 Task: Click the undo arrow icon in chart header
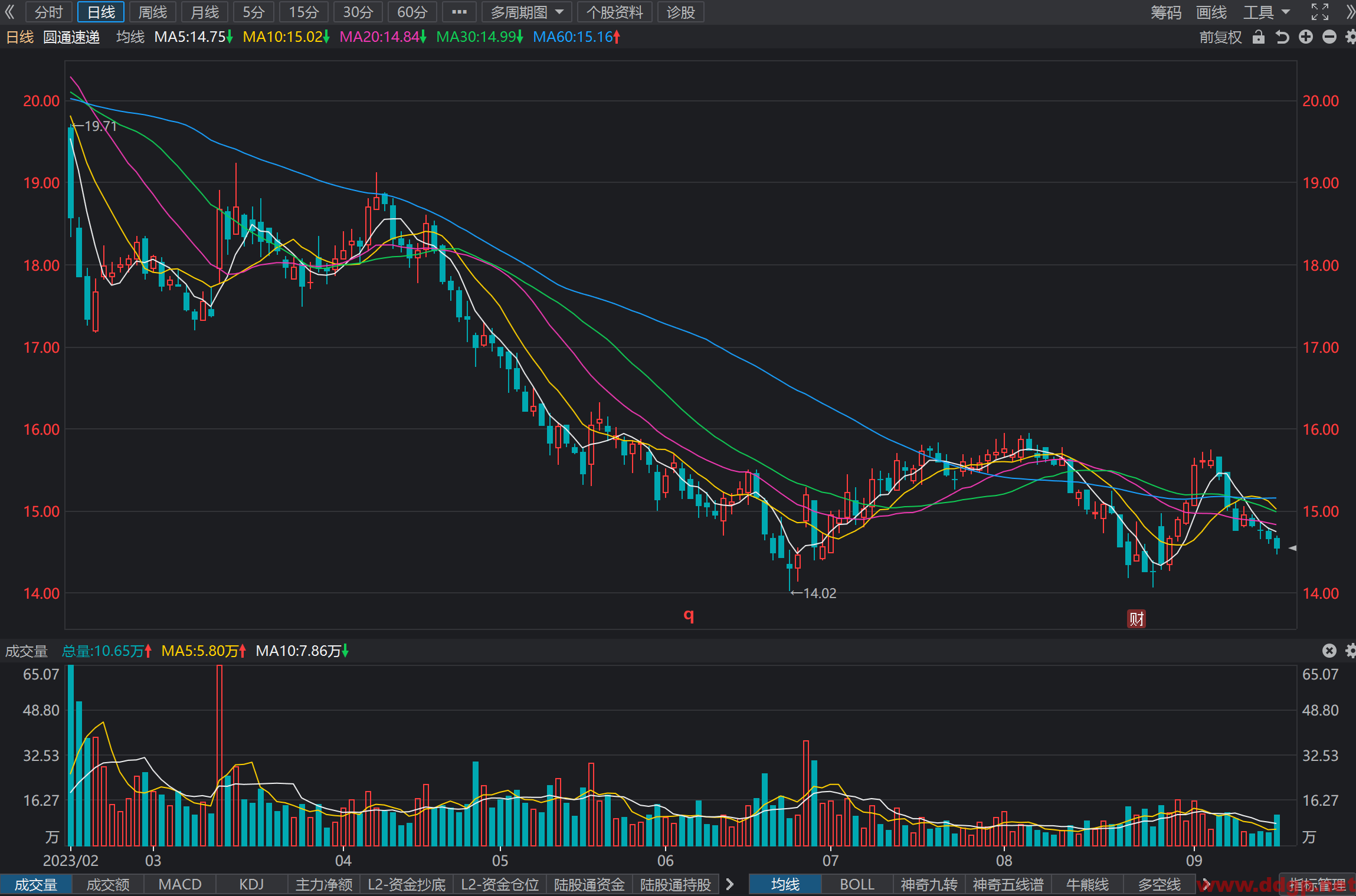pos(1282,37)
